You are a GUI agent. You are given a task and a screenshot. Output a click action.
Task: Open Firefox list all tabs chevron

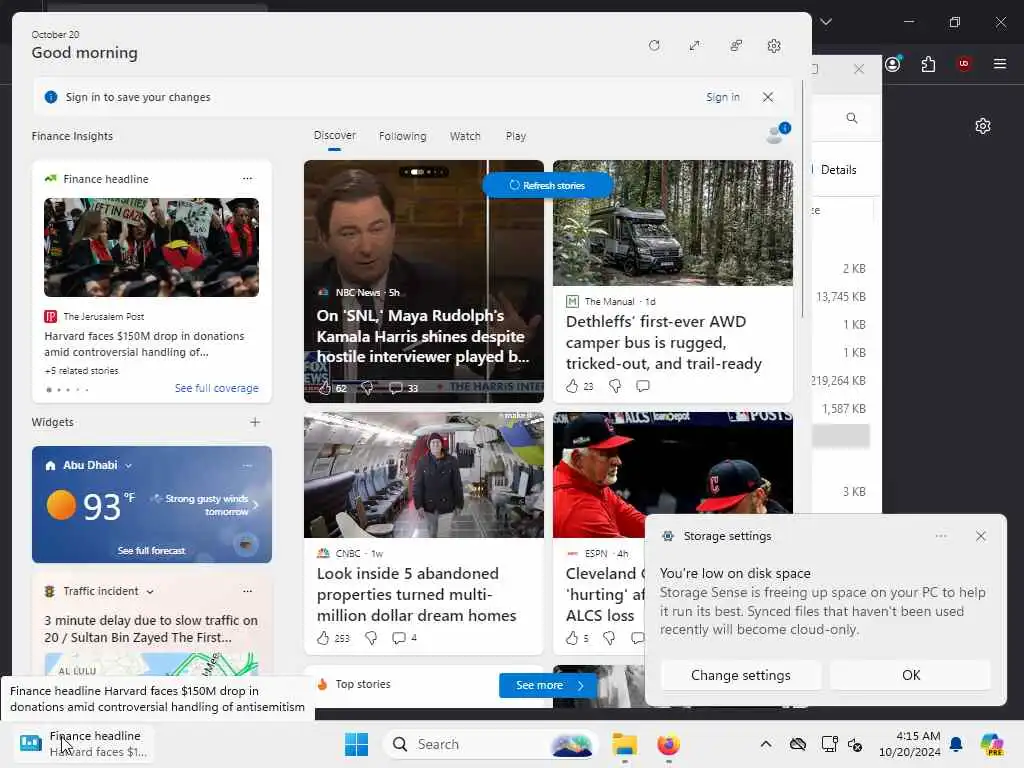(x=825, y=22)
